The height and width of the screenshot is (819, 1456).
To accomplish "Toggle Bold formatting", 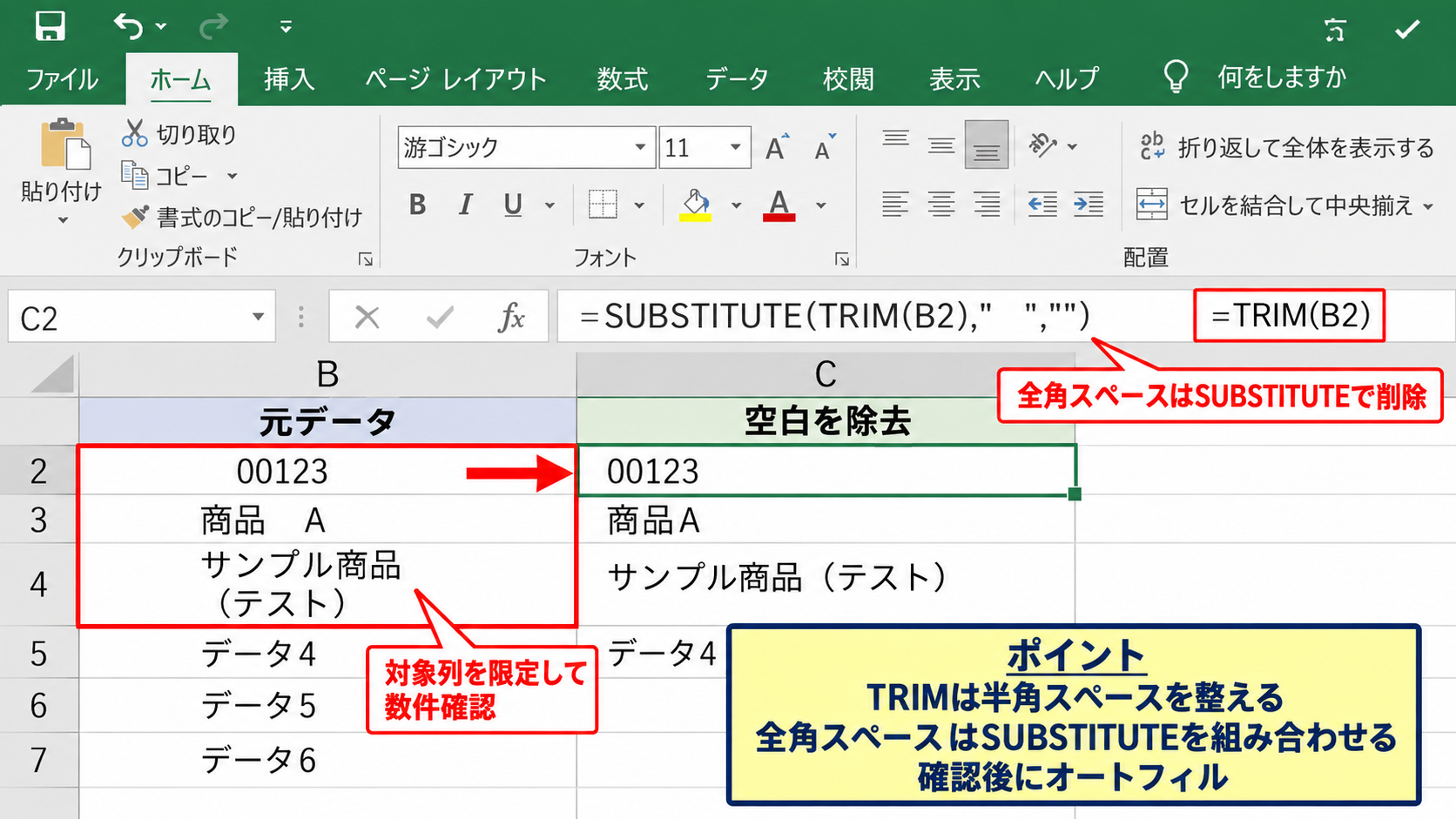I will click(418, 205).
